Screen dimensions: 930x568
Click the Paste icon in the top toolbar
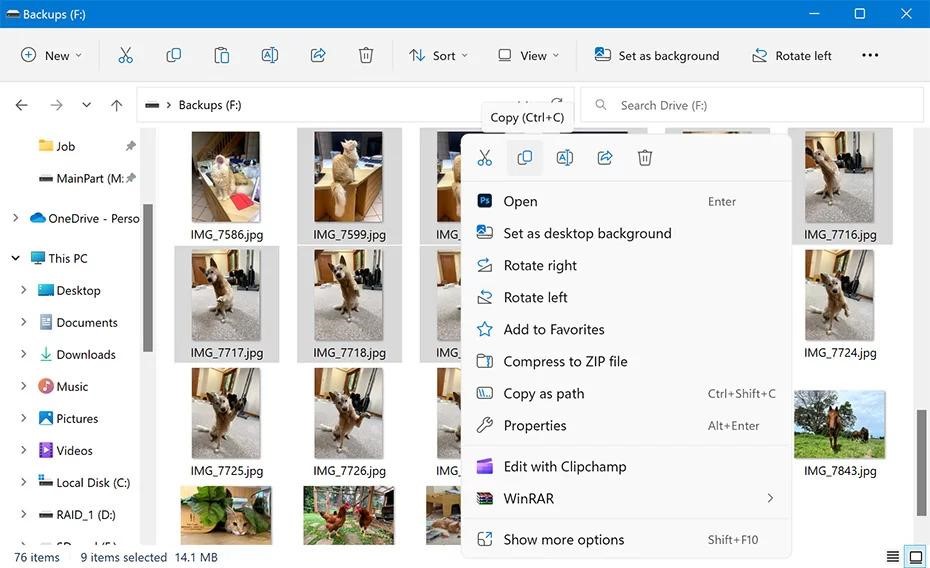click(x=221, y=56)
